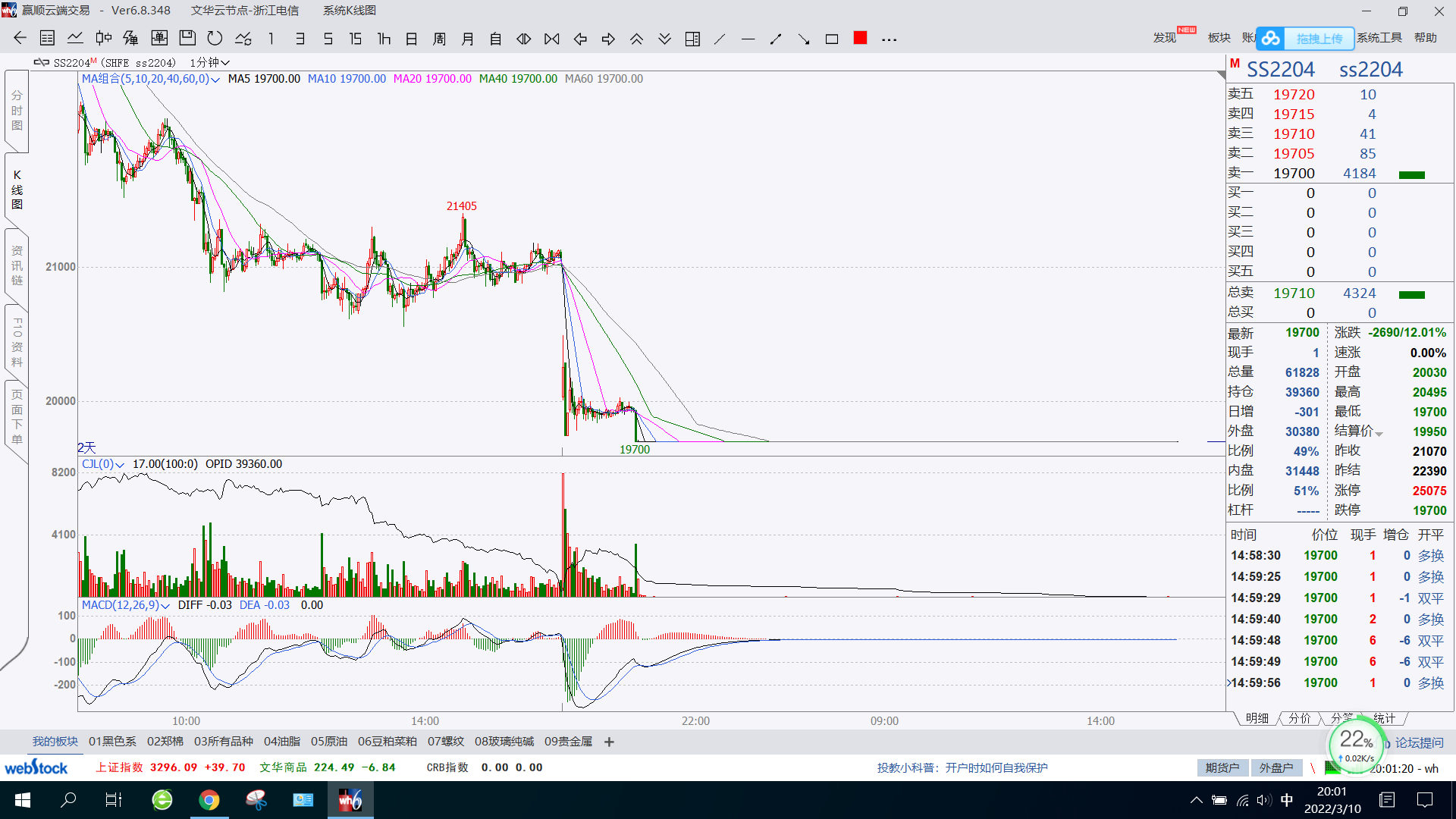The height and width of the screenshot is (819, 1456).
Task: Choose the custom (自) period button
Action: pos(496,39)
